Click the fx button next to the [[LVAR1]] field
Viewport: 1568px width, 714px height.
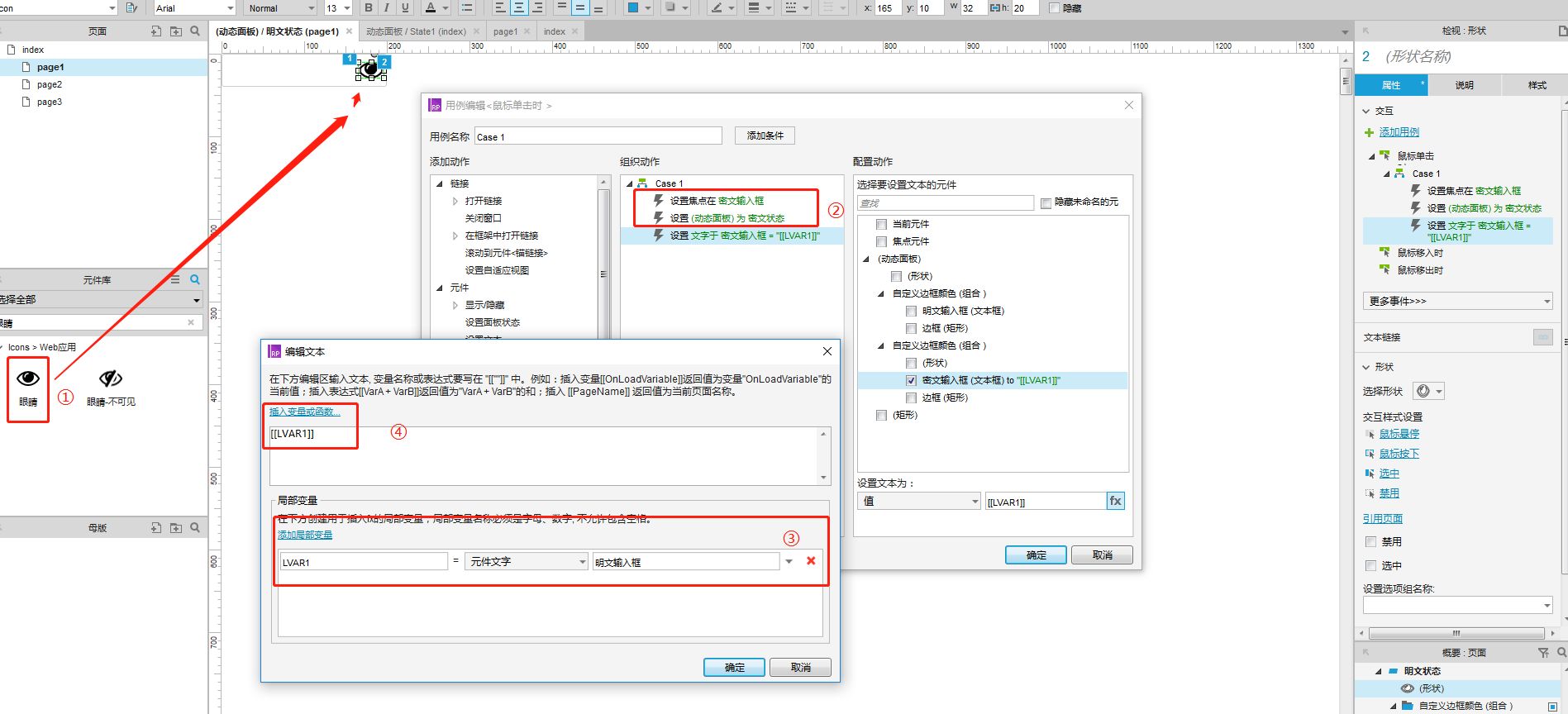1116,501
